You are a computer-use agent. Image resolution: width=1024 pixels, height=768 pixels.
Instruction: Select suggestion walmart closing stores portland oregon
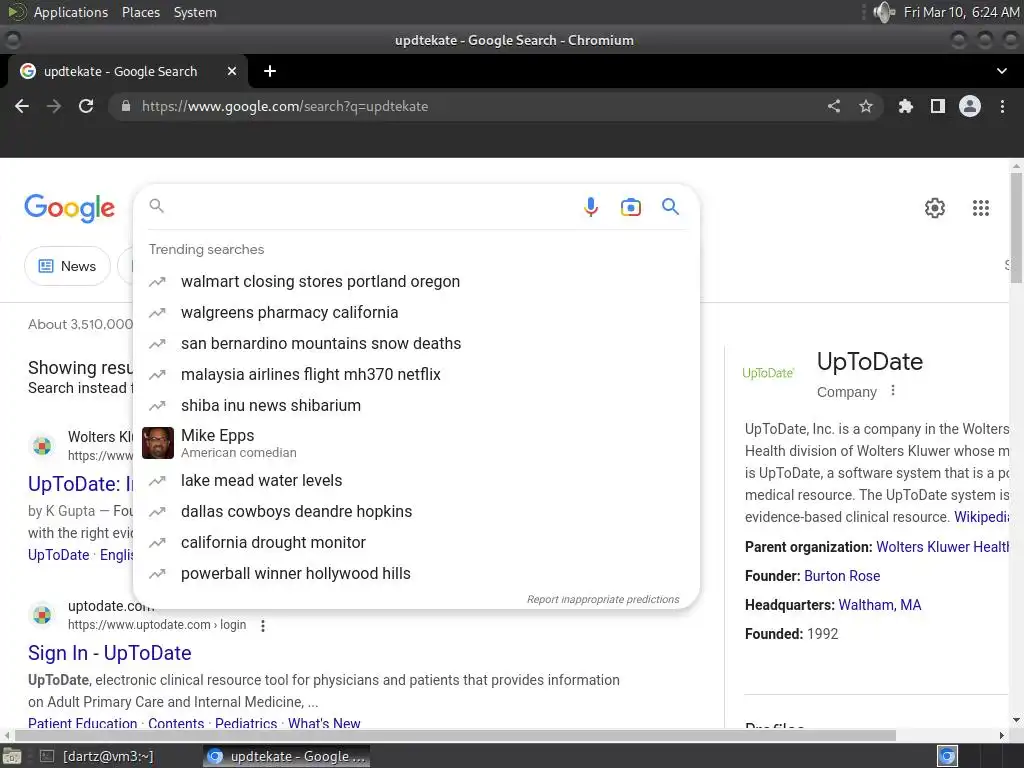416,281
